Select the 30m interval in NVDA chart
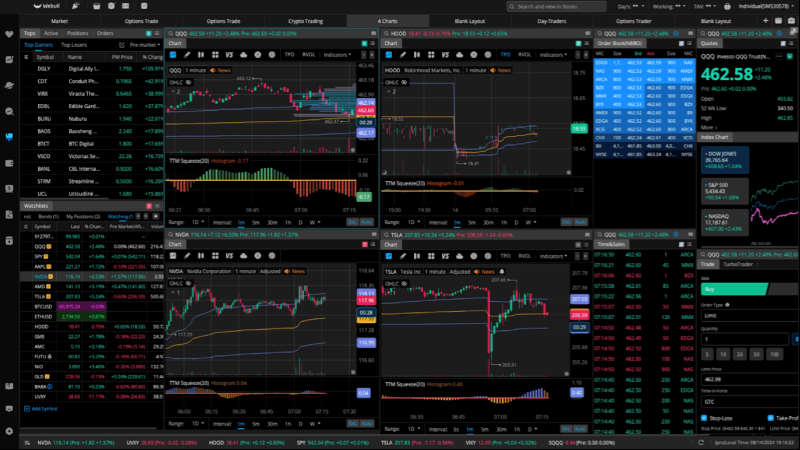 click(272, 424)
